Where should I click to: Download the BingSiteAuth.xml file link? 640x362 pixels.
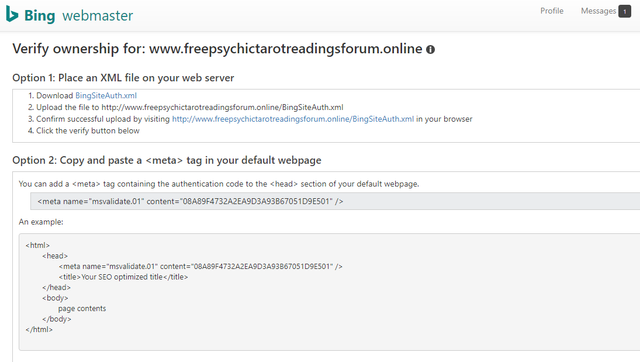coord(106,95)
